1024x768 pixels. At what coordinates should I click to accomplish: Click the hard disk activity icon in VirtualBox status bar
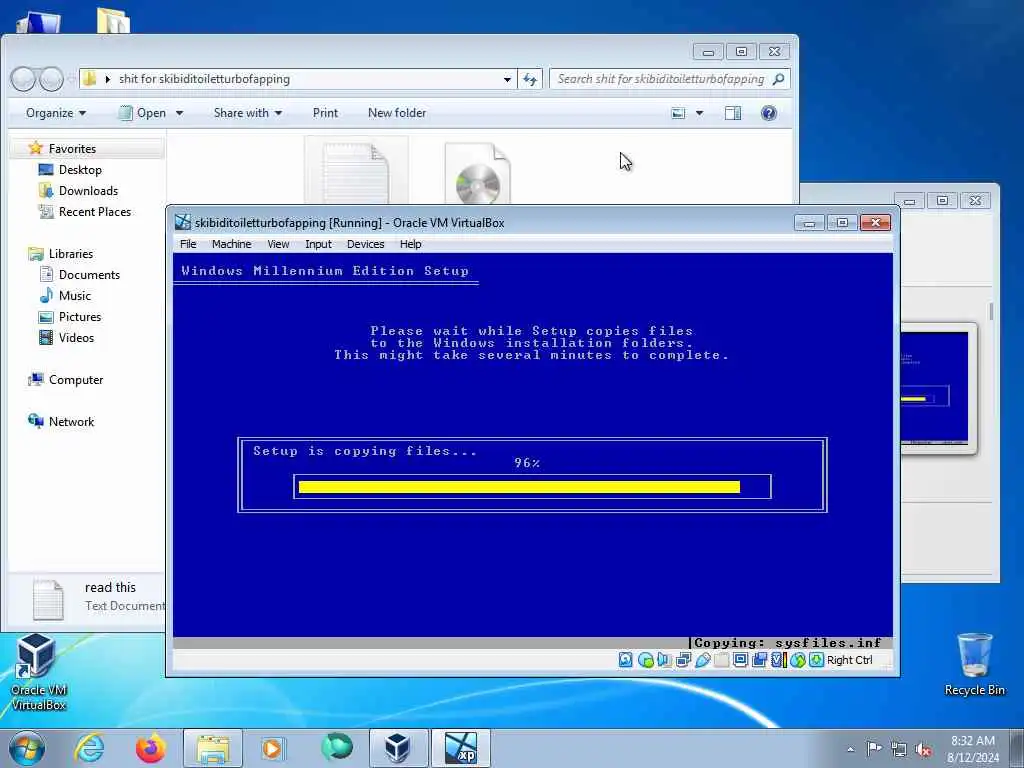point(626,660)
